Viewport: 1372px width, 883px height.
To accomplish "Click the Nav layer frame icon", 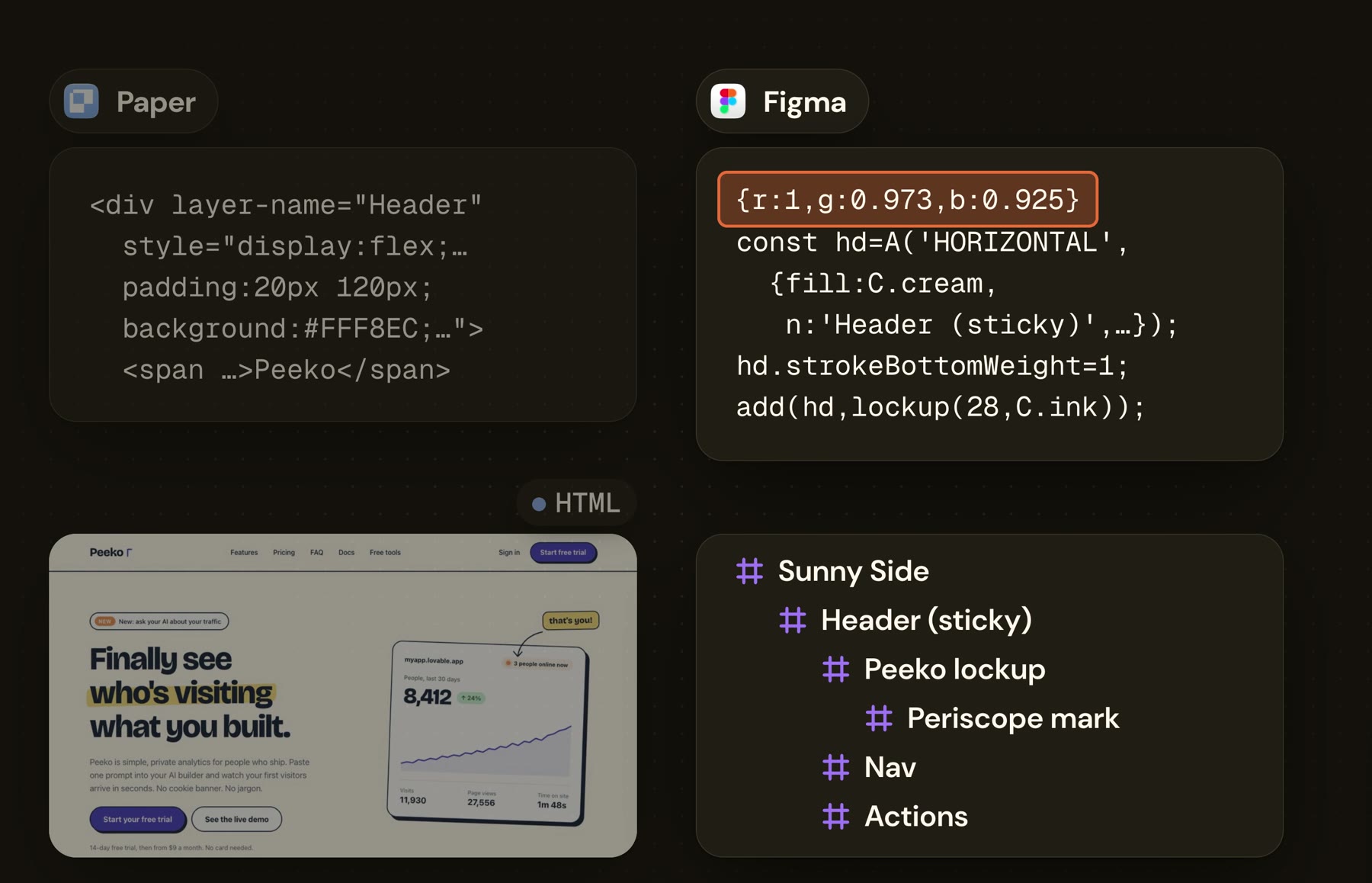I will click(836, 767).
